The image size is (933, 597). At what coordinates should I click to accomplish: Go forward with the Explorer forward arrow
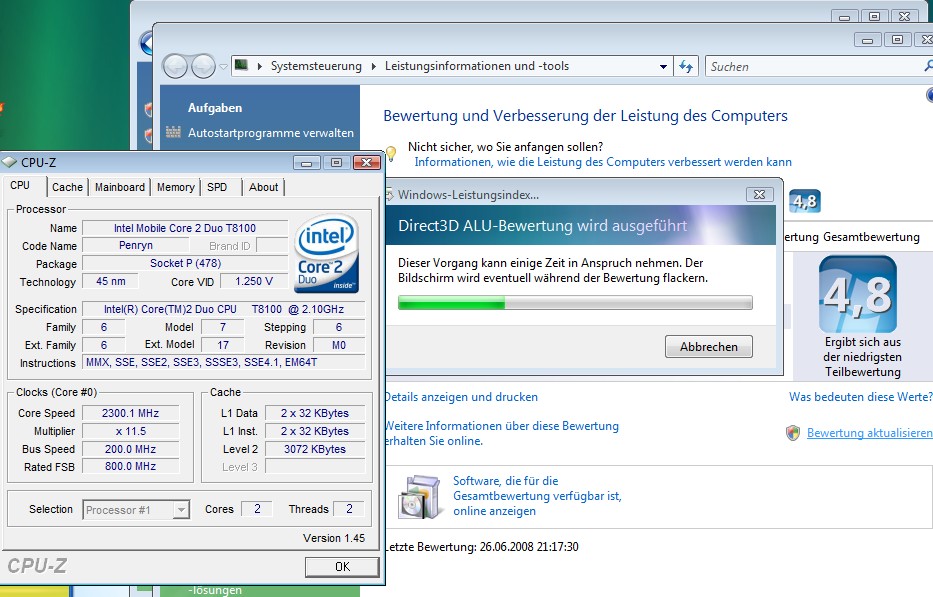point(202,66)
